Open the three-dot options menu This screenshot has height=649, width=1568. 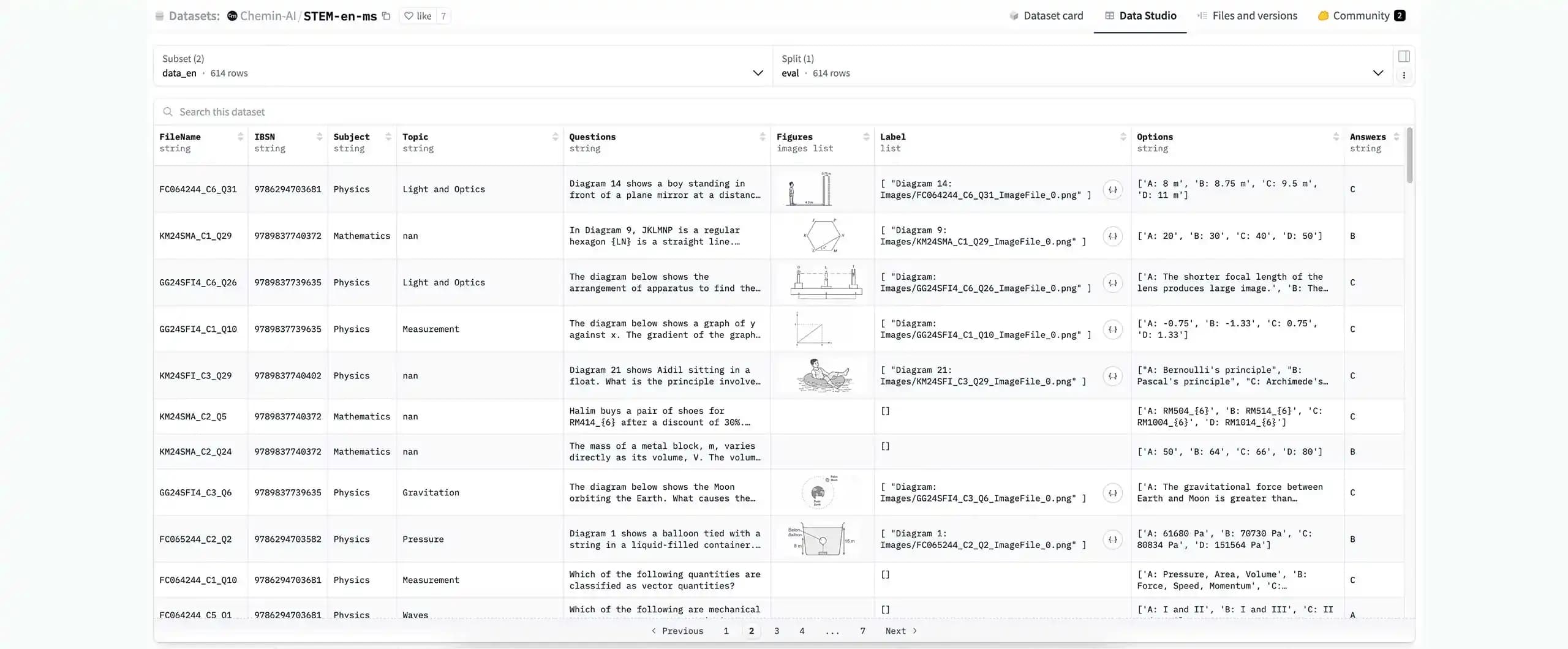coord(1404,75)
